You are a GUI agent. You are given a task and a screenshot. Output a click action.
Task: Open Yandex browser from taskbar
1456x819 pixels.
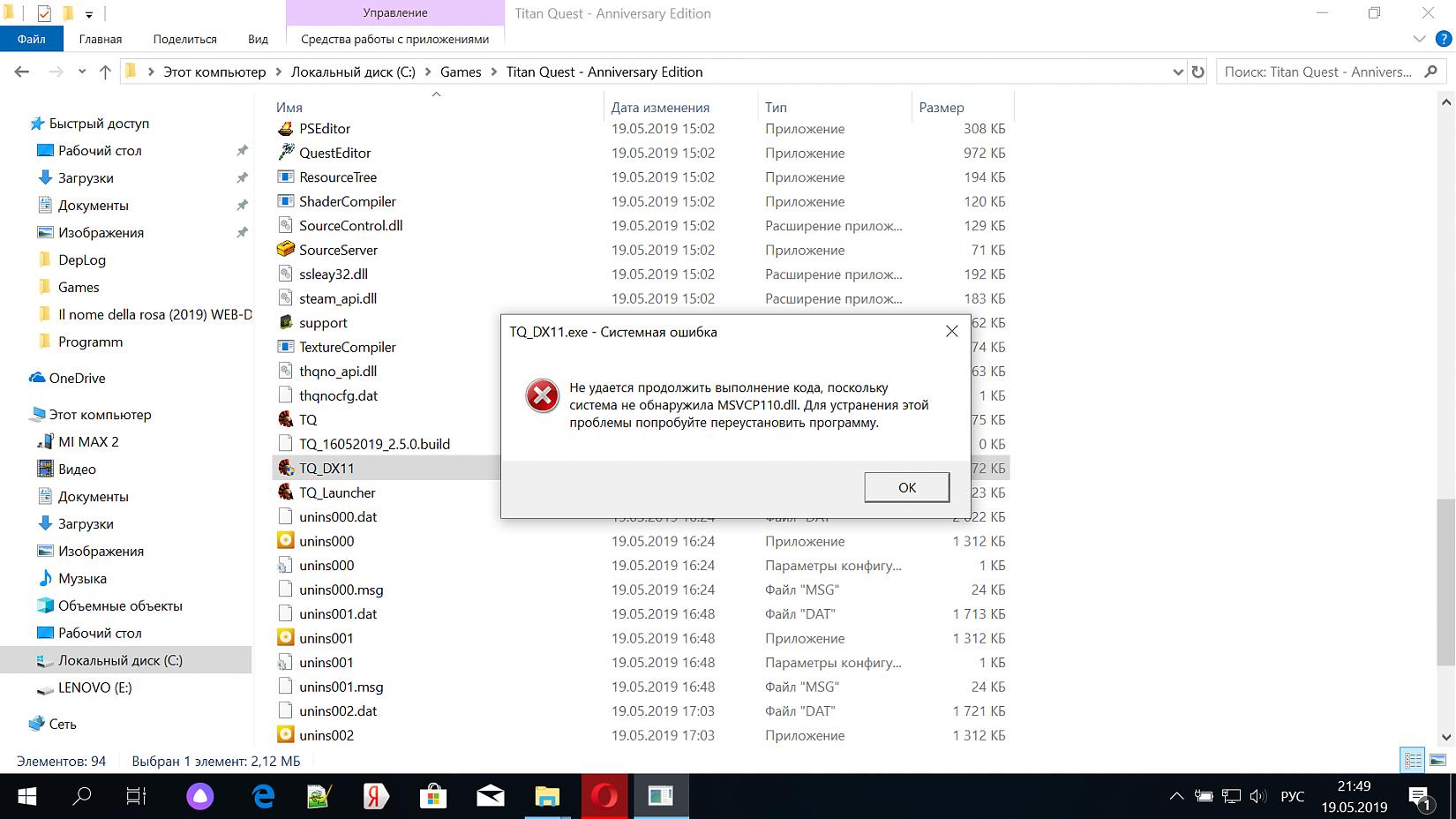coord(377,797)
